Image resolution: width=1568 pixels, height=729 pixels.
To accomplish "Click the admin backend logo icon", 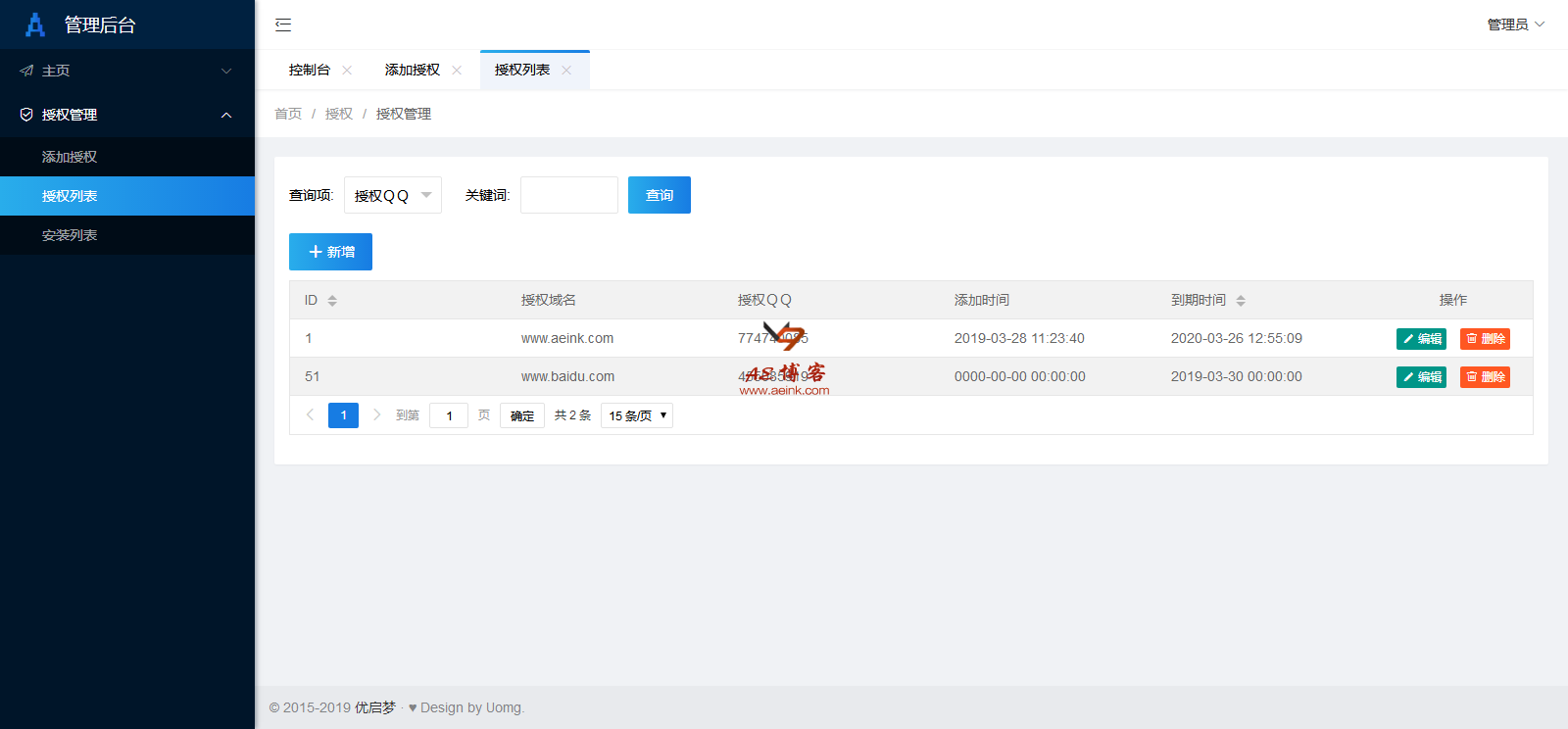I will pos(35,24).
